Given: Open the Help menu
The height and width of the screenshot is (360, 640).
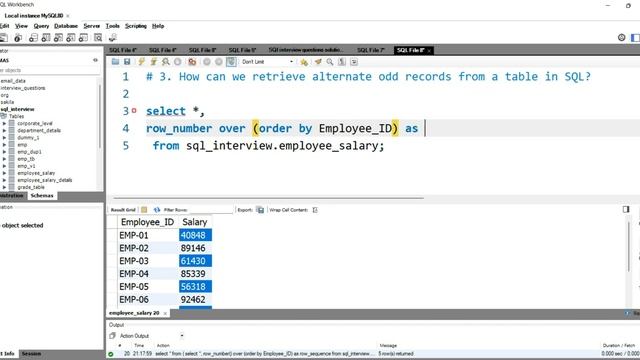Looking at the screenshot, I should click(x=158, y=26).
